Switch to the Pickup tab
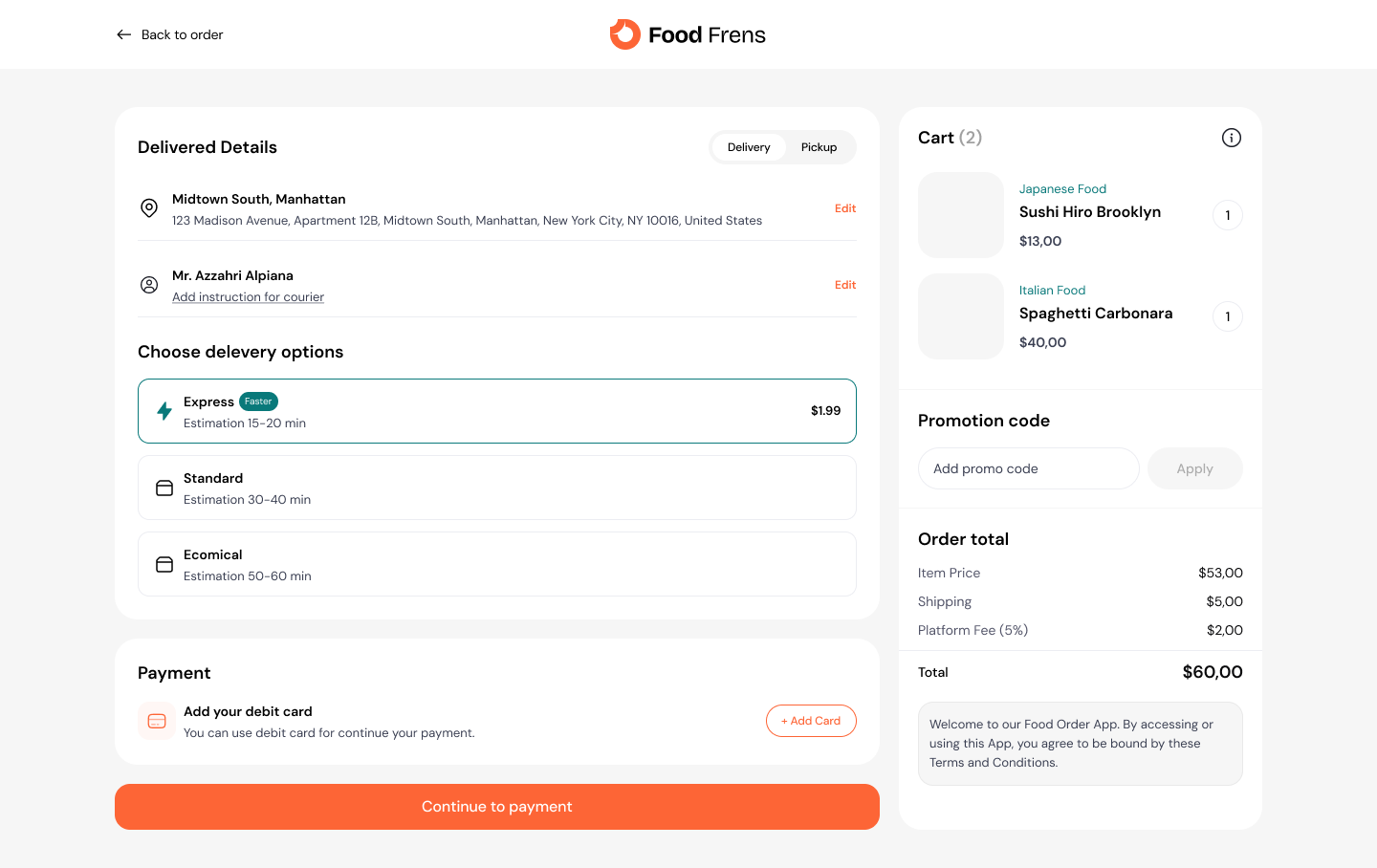Screen dimensions: 1377x868 (x=819, y=147)
